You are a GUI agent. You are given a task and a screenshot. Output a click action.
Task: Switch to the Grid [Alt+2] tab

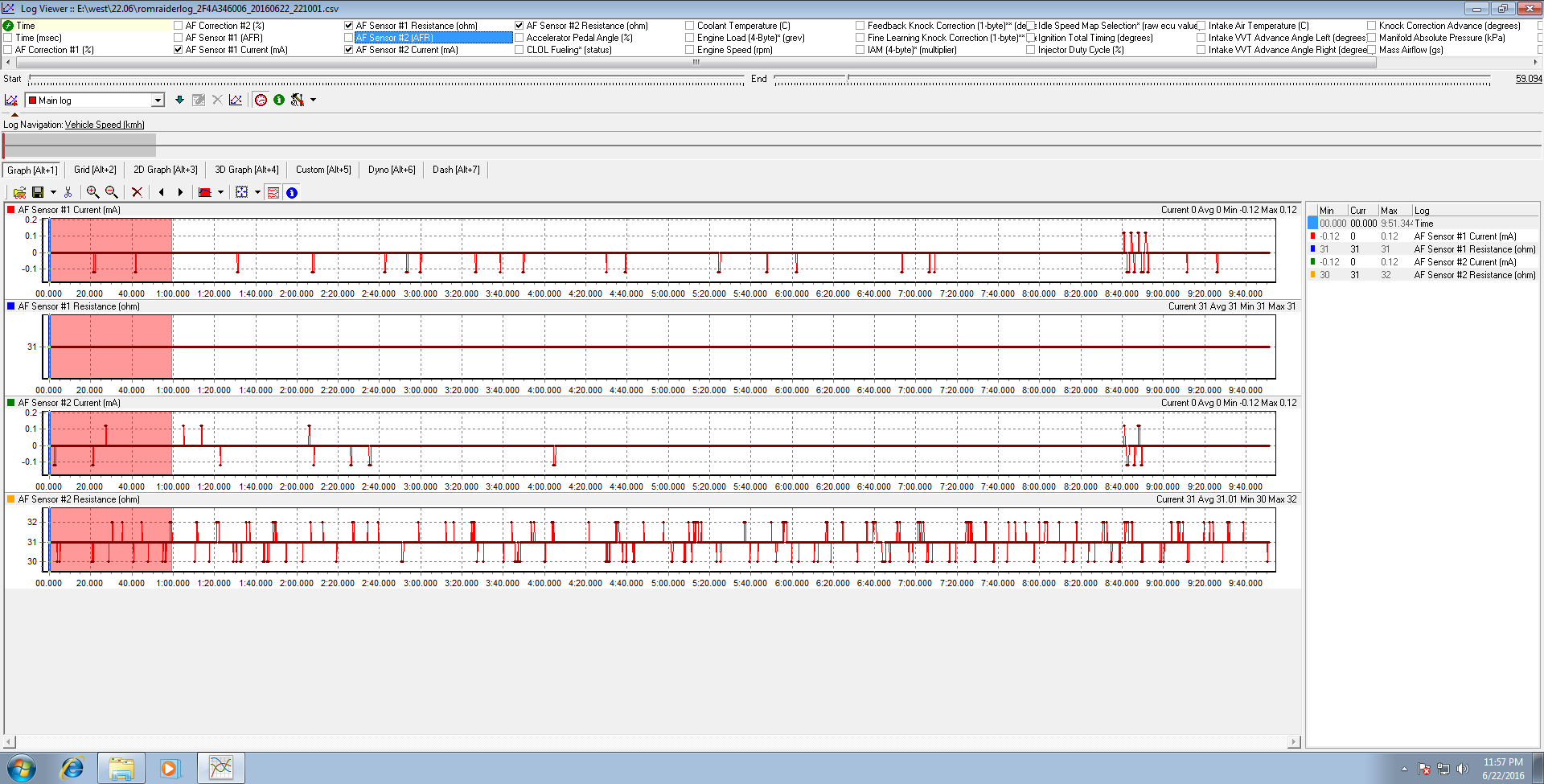coord(95,170)
